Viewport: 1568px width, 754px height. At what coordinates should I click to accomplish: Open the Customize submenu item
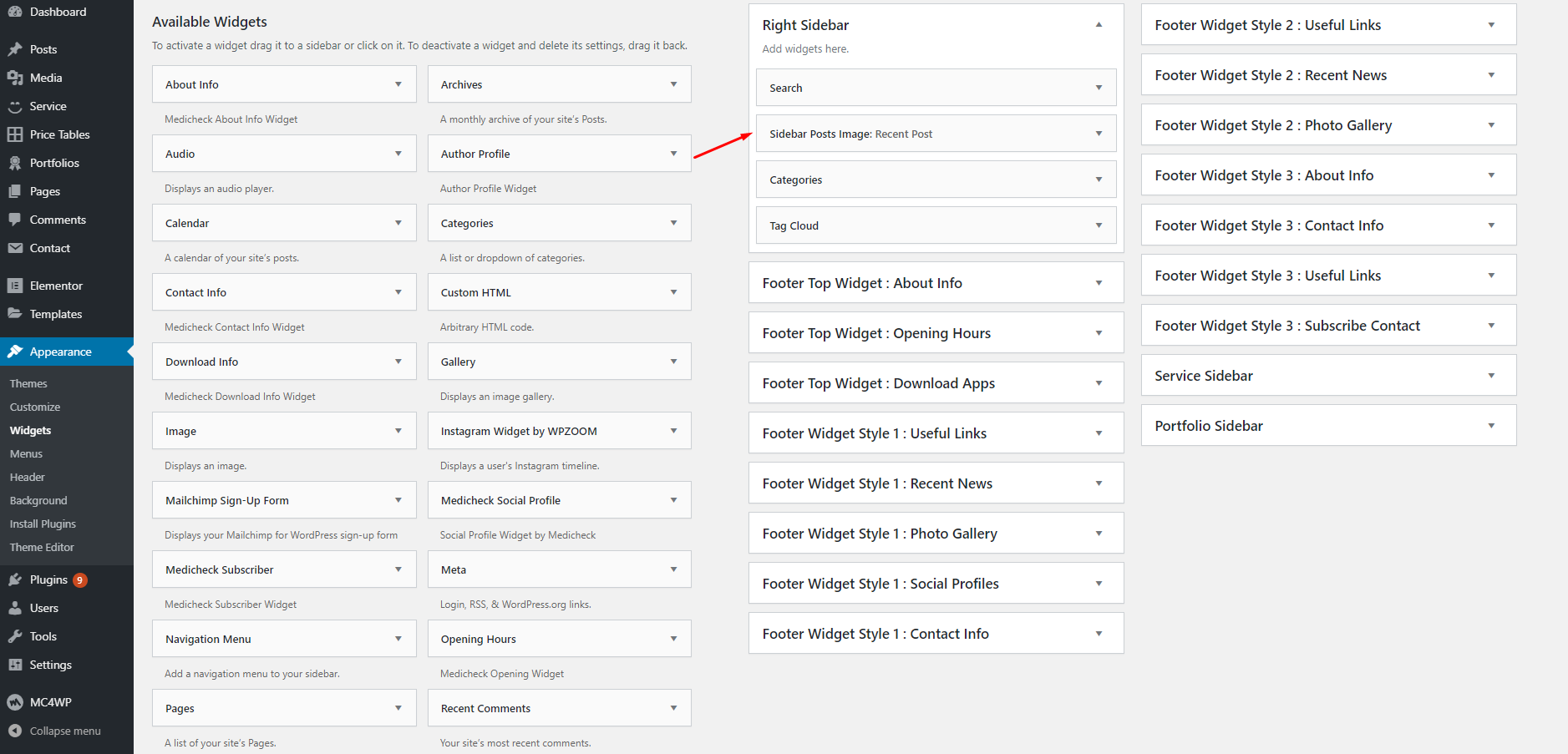pos(35,407)
